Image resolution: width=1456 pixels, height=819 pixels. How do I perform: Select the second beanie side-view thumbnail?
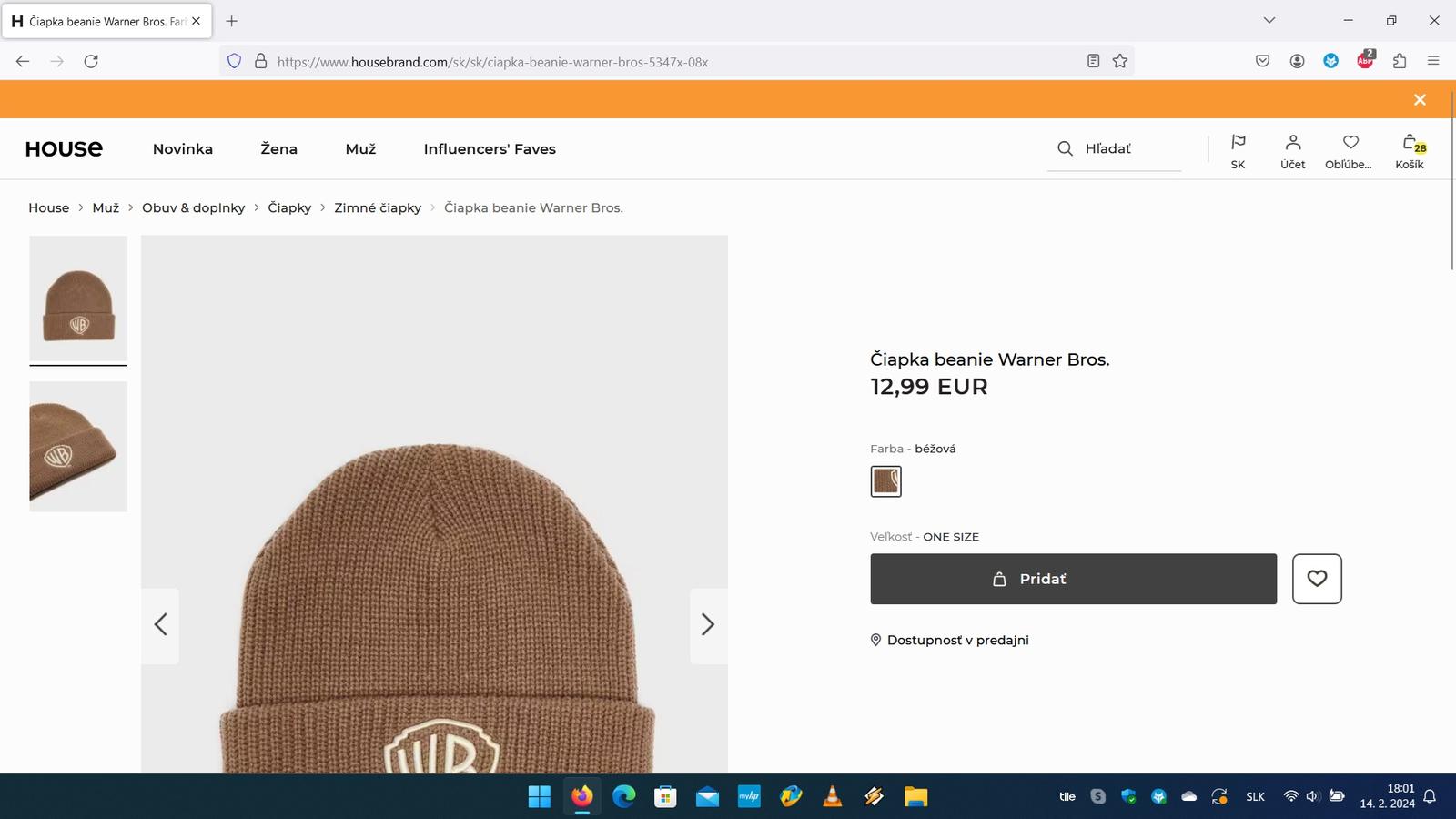tap(78, 447)
